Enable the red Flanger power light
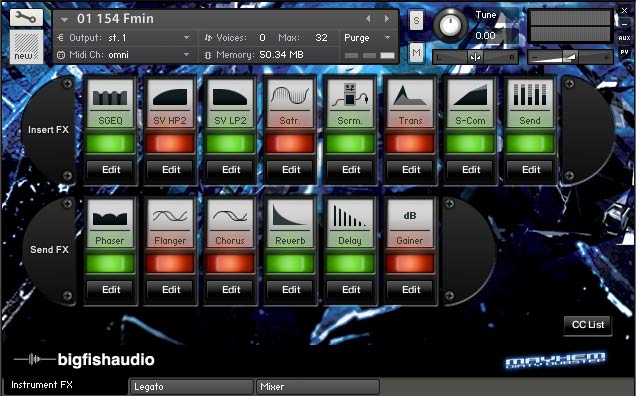 (x=170, y=264)
